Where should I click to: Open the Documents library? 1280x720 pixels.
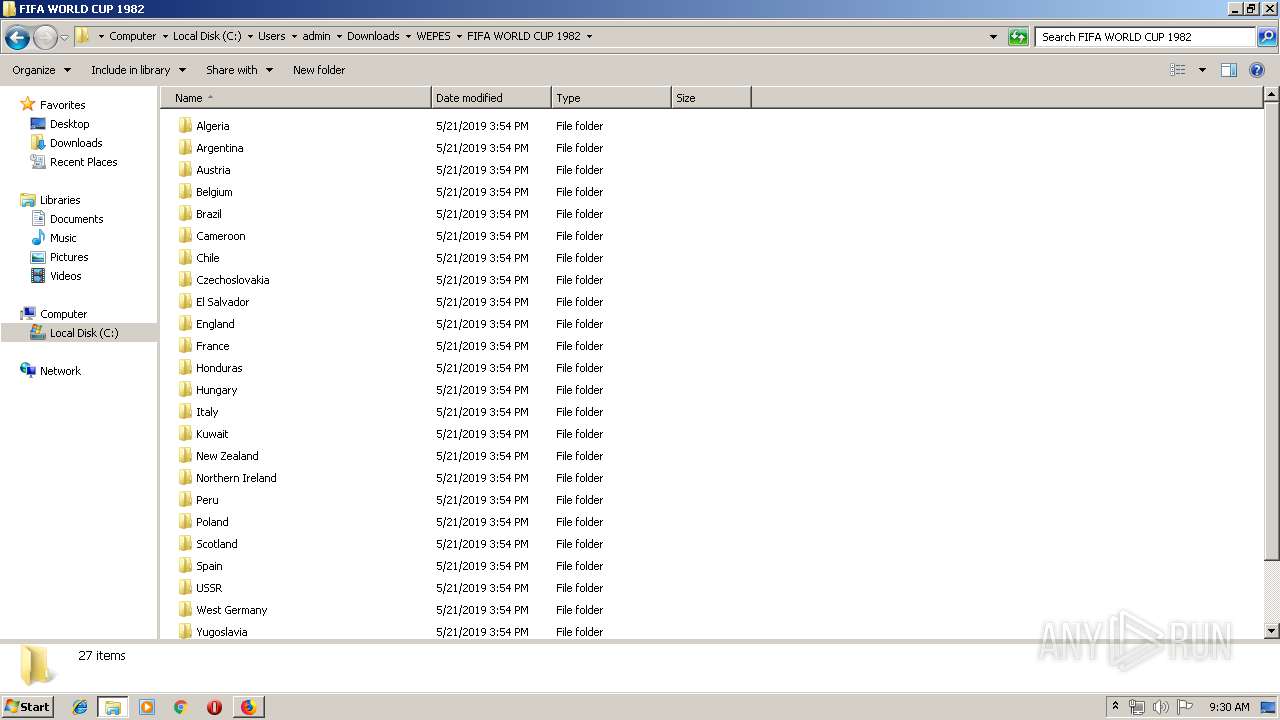(x=76, y=219)
